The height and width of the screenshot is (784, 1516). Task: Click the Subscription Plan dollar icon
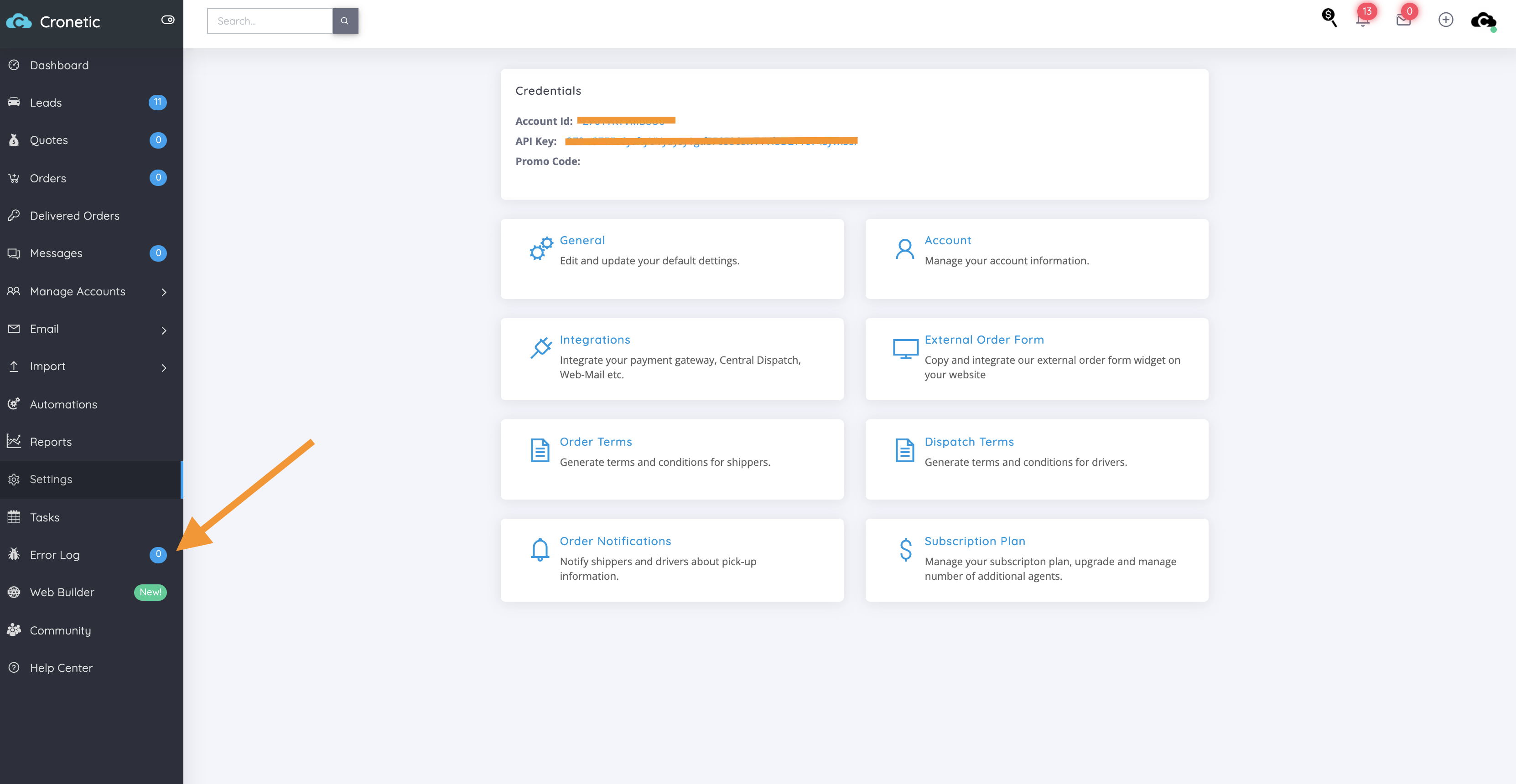point(906,549)
